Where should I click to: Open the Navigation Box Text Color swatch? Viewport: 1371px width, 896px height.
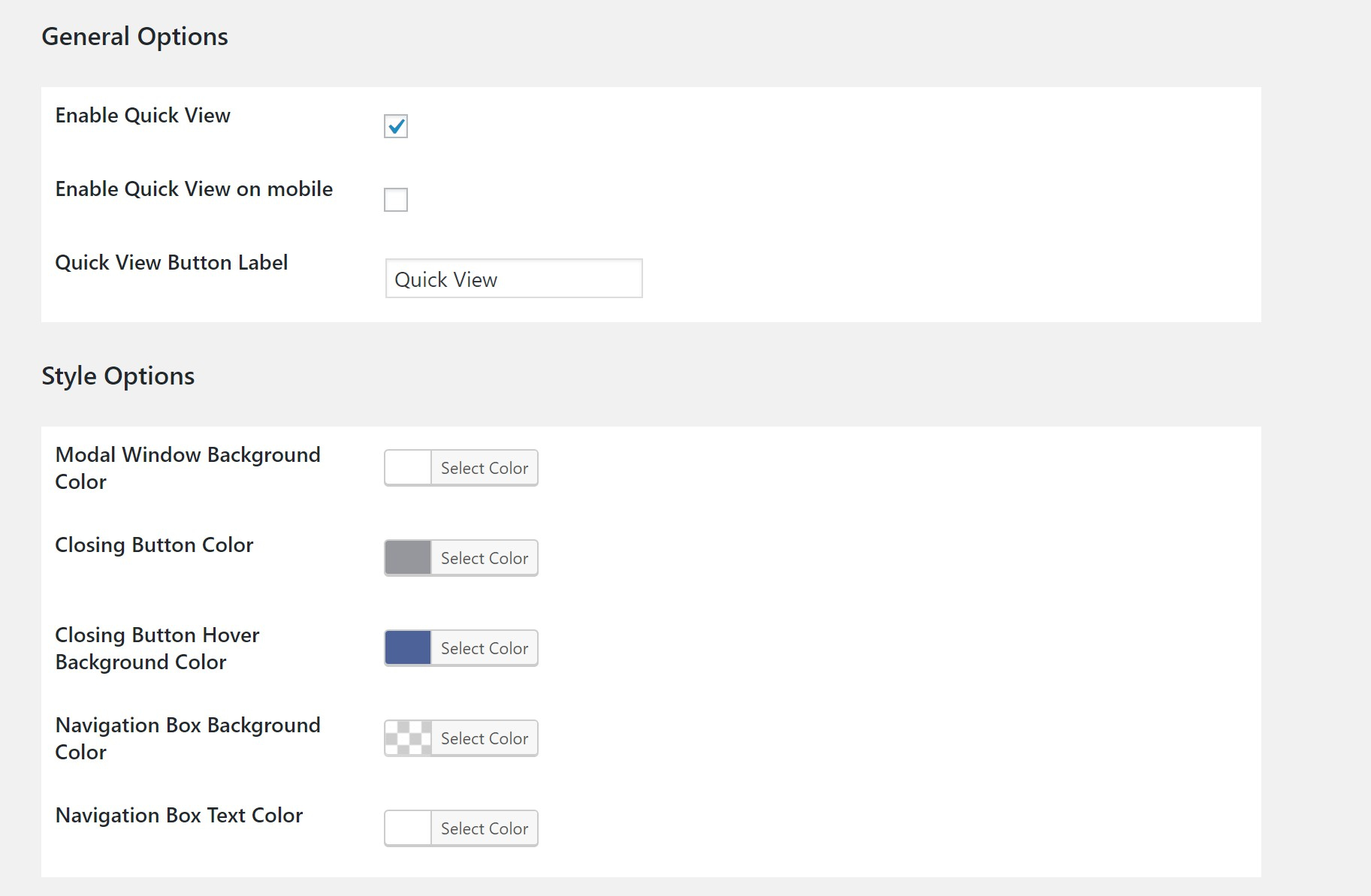point(408,828)
